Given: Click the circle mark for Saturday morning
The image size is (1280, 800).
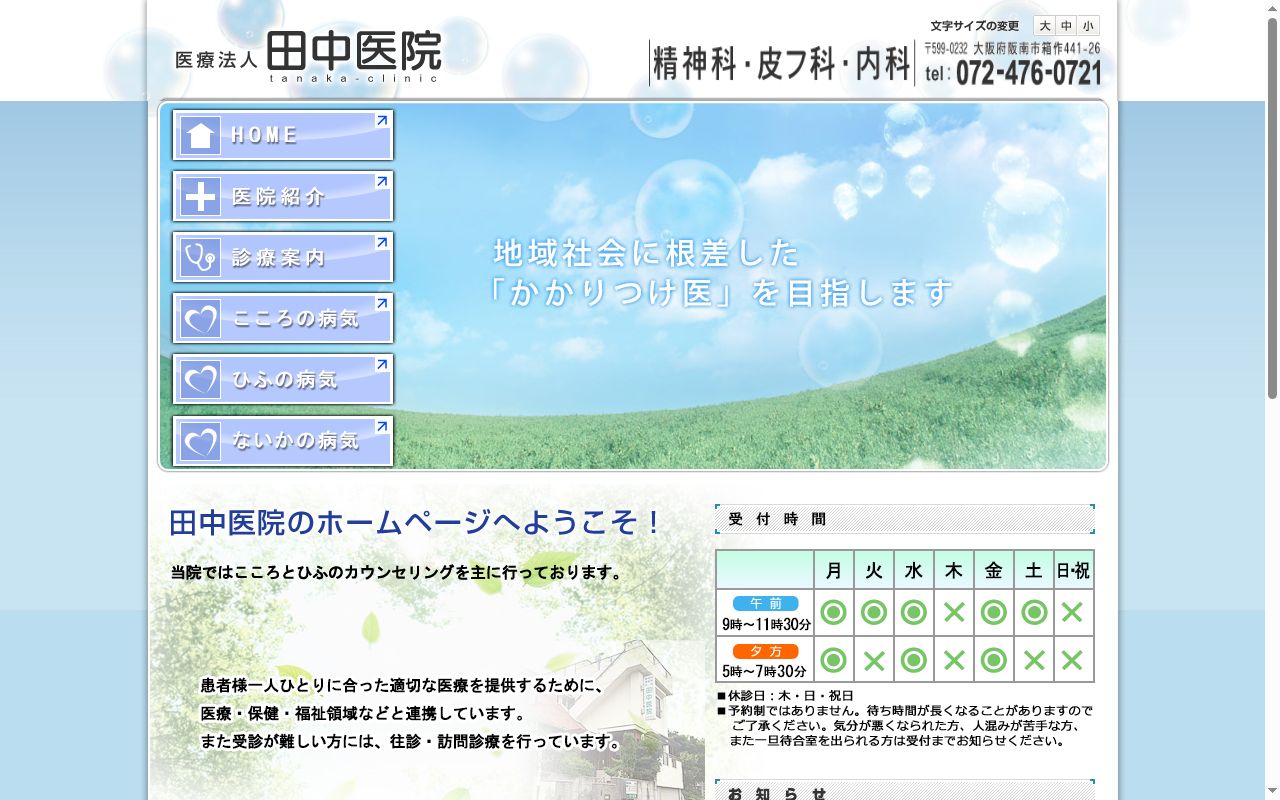Looking at the screenshot, I should 1034,612.
